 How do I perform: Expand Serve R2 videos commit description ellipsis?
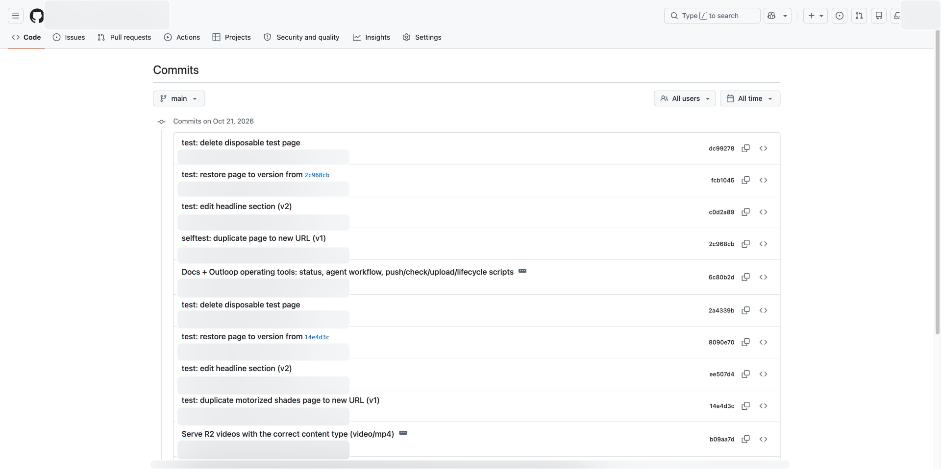[403, 433]
